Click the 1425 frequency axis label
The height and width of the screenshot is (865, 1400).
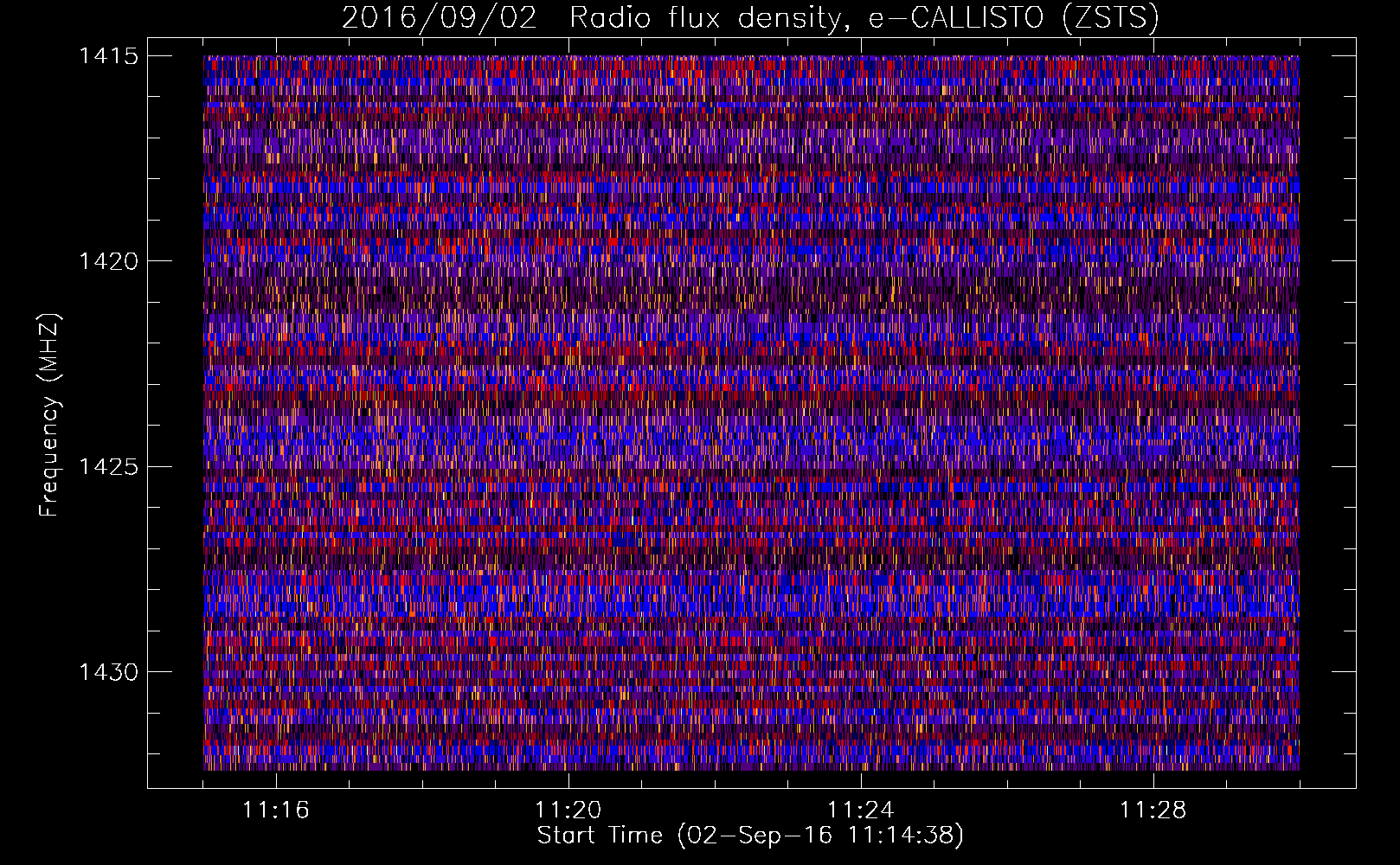[x=108, y=467]
